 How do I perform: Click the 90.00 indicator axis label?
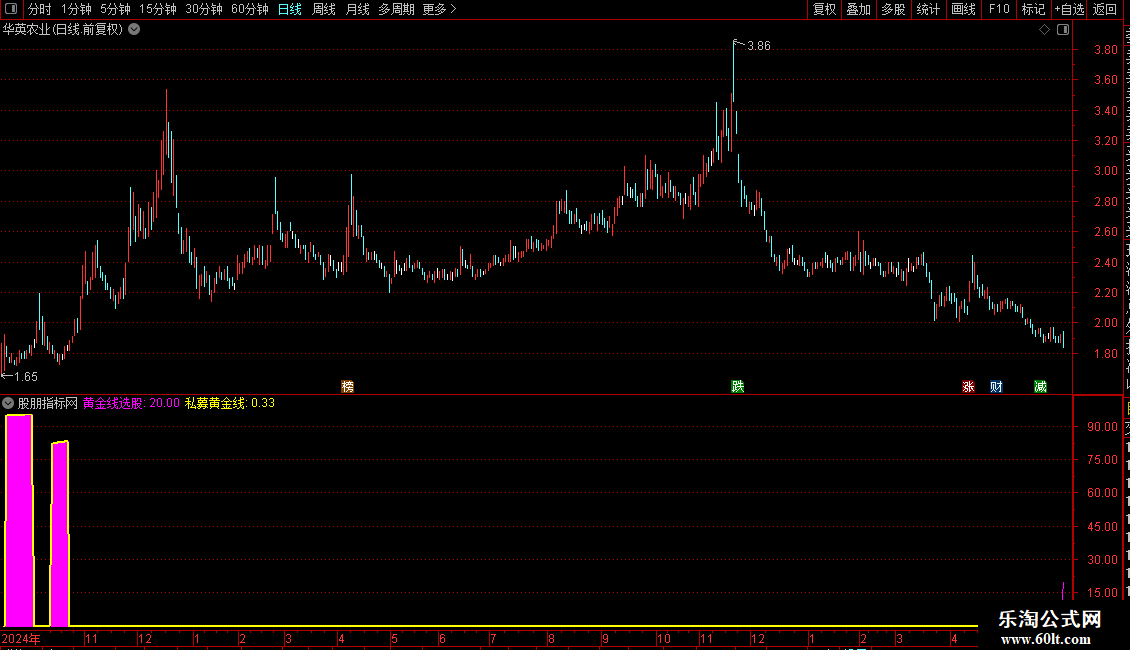(1103, 427)
